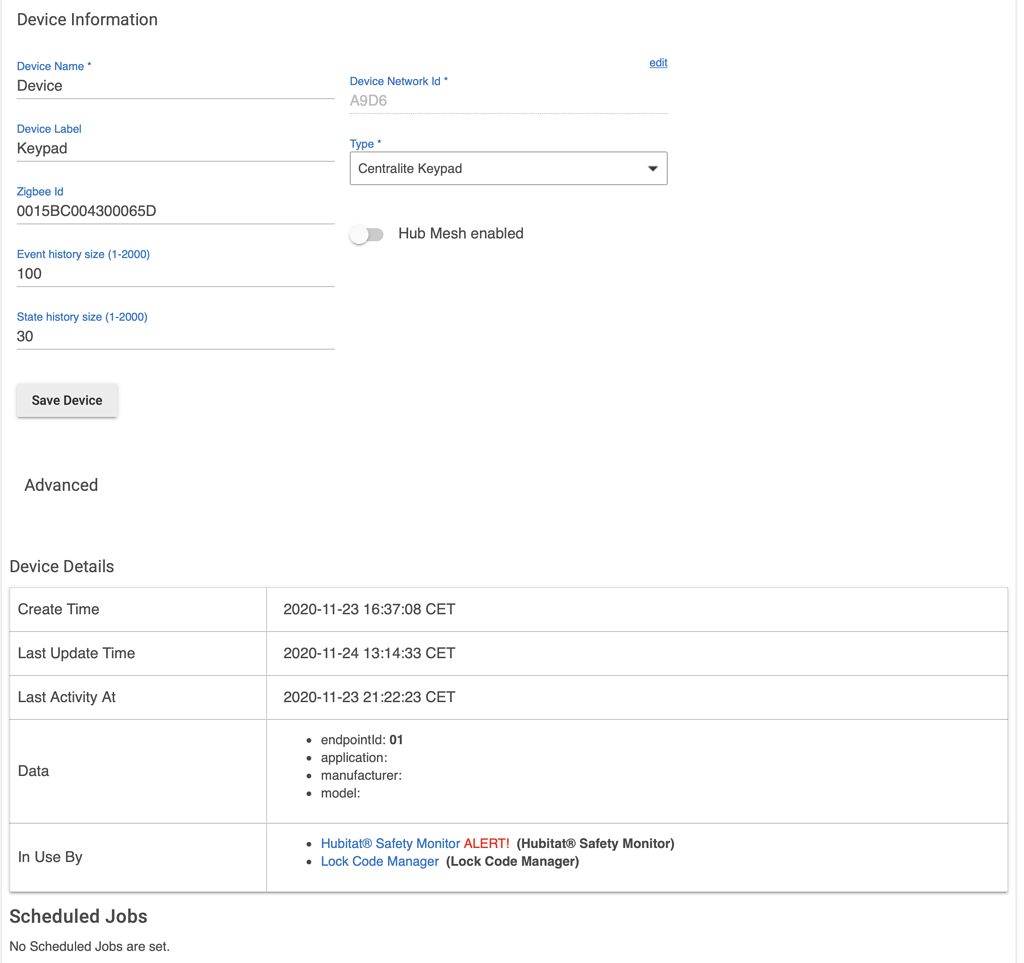
Task: Click the Device Network Id field
Action: pos(508,100)
